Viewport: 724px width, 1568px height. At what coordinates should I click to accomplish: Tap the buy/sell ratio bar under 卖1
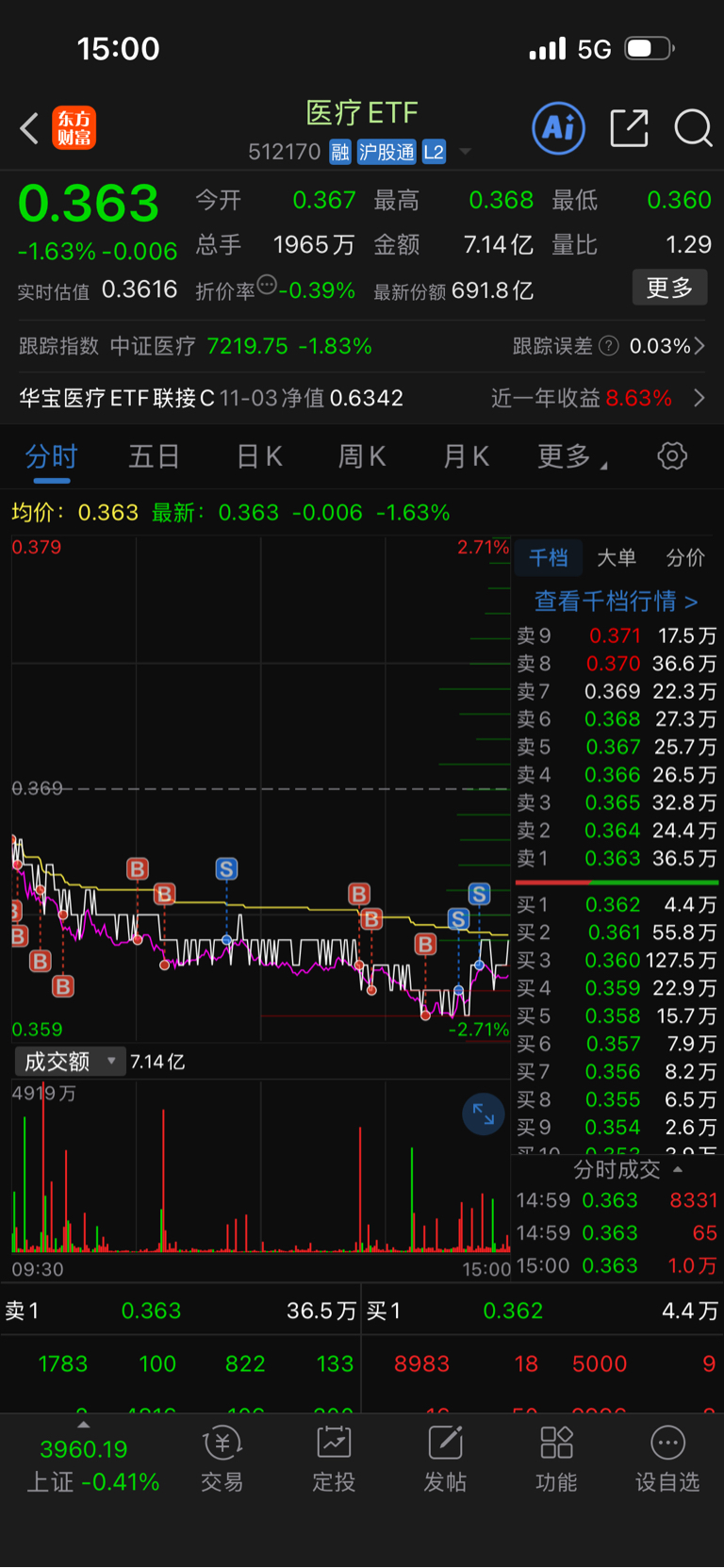pyautogui.click(x=617, y=883)
